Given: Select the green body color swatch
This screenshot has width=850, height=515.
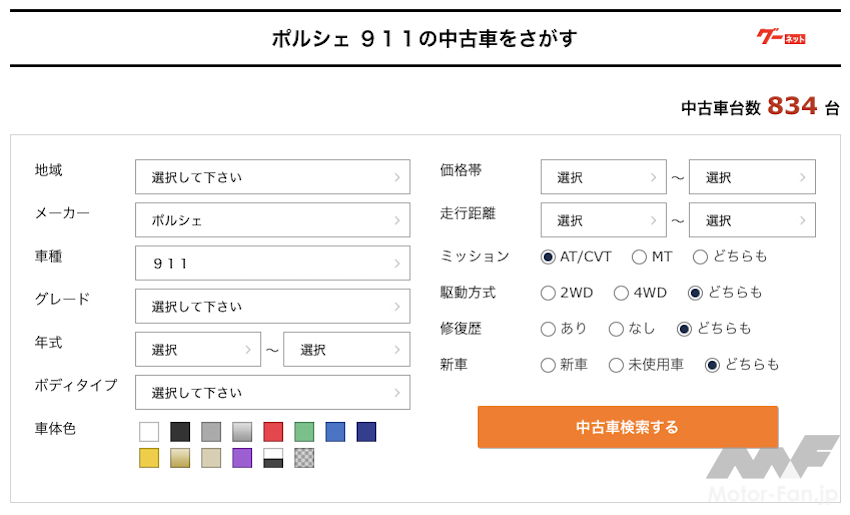Looking at the screenshot, I should click(x=304, y=432).
